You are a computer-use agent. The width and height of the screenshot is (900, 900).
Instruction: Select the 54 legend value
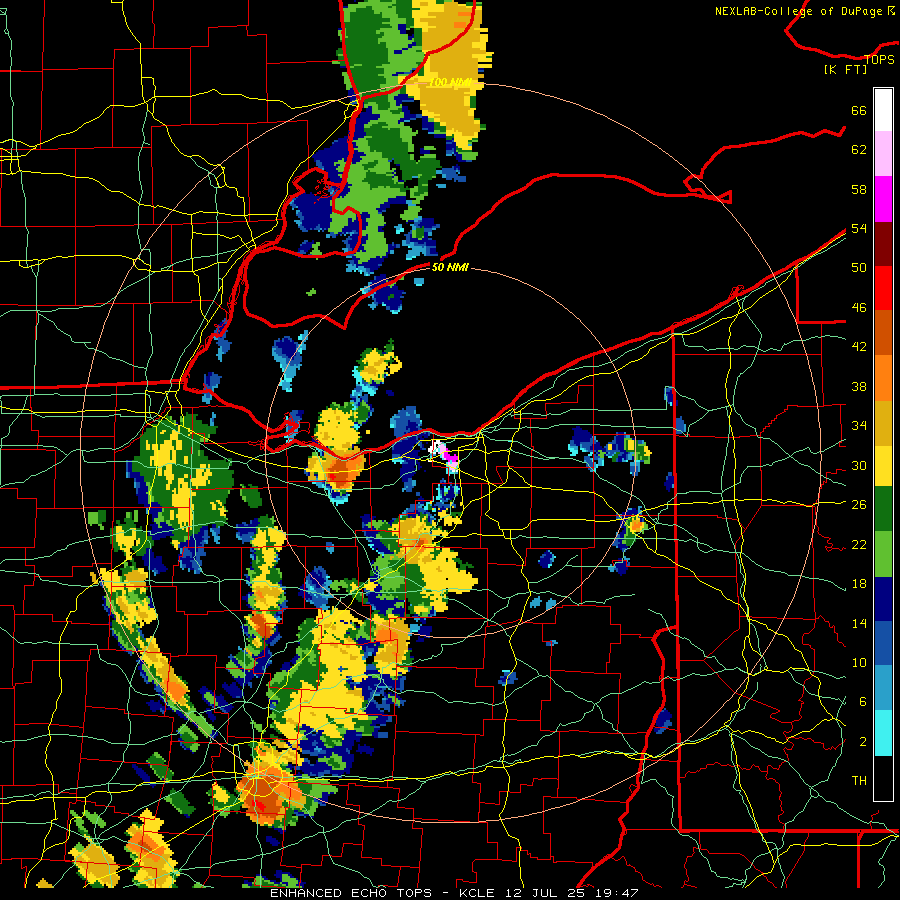click(859, 228)
